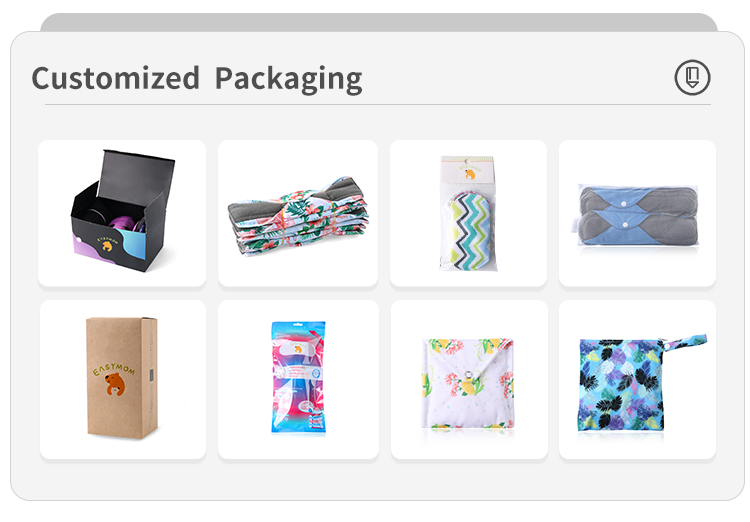
Task: Select the floral tropical pads bundle image
Action: pos(298,213)
